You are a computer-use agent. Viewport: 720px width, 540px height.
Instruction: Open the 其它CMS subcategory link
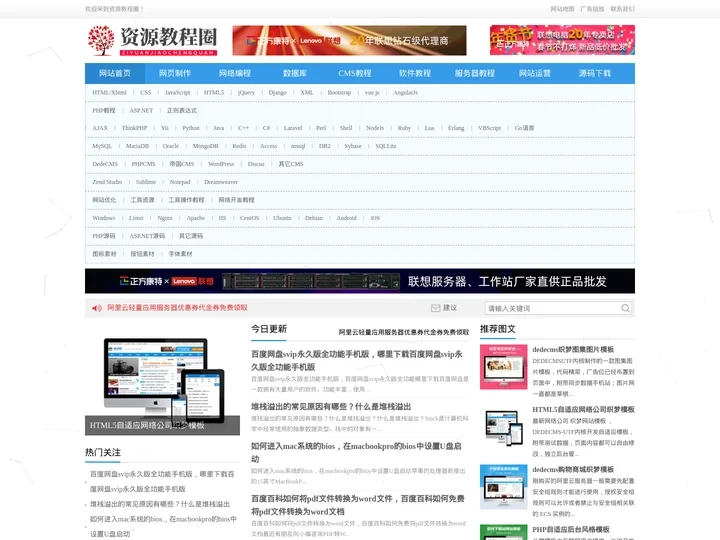[x=291, y=164]
